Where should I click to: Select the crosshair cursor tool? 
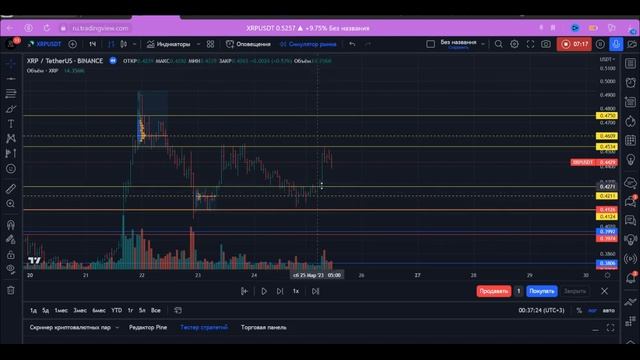11,64
